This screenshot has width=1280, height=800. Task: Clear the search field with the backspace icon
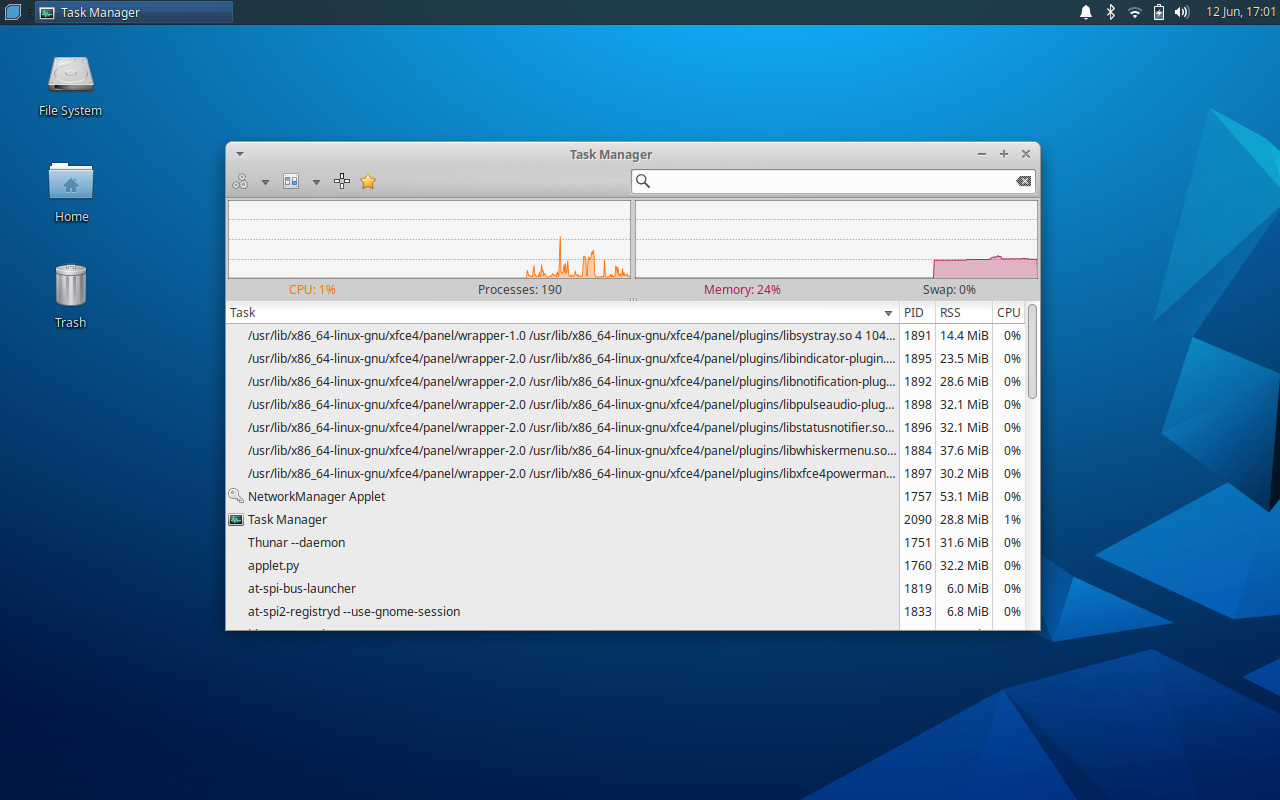(x=1023, y=181)
